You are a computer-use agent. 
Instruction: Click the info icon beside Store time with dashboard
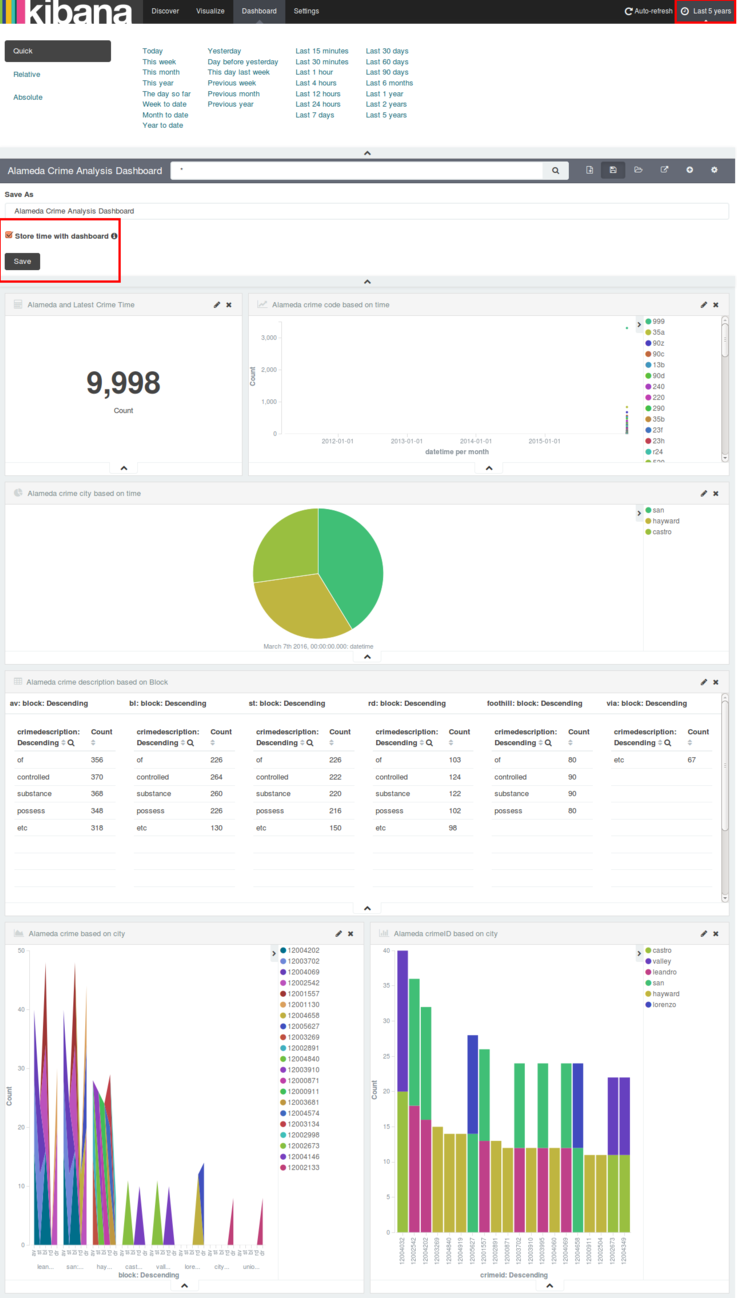114,236
